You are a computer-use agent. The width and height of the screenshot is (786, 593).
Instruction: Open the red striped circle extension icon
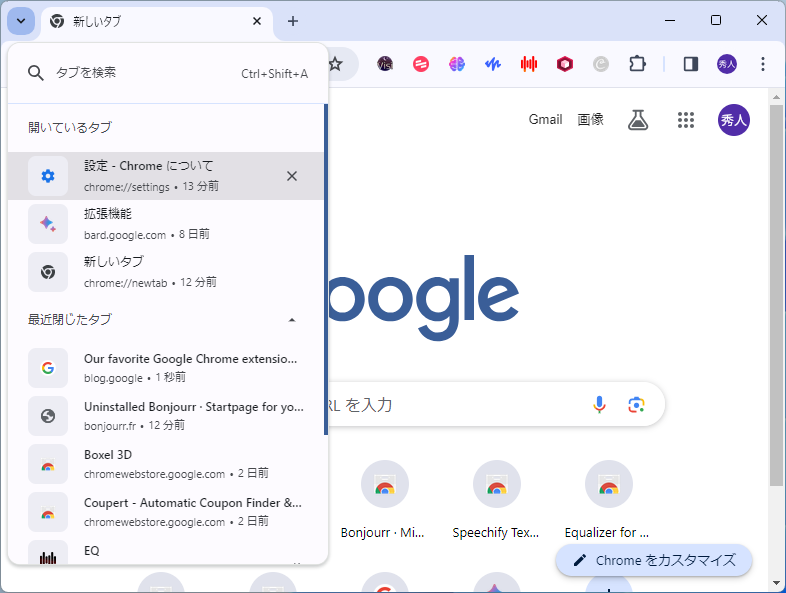coord(421,64)
